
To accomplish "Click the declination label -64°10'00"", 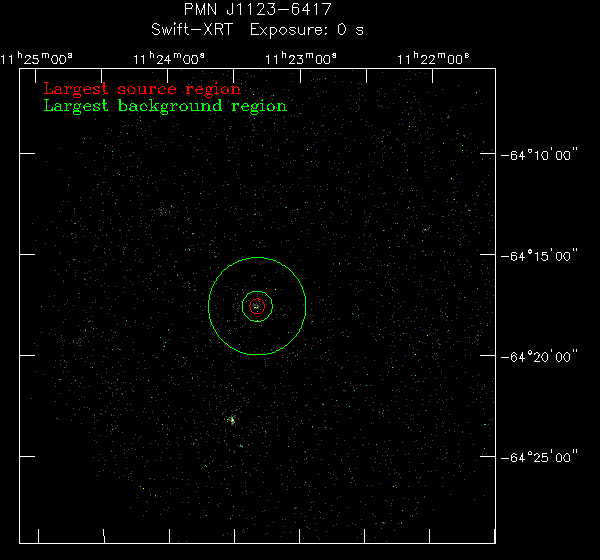I will coord(539,155).
